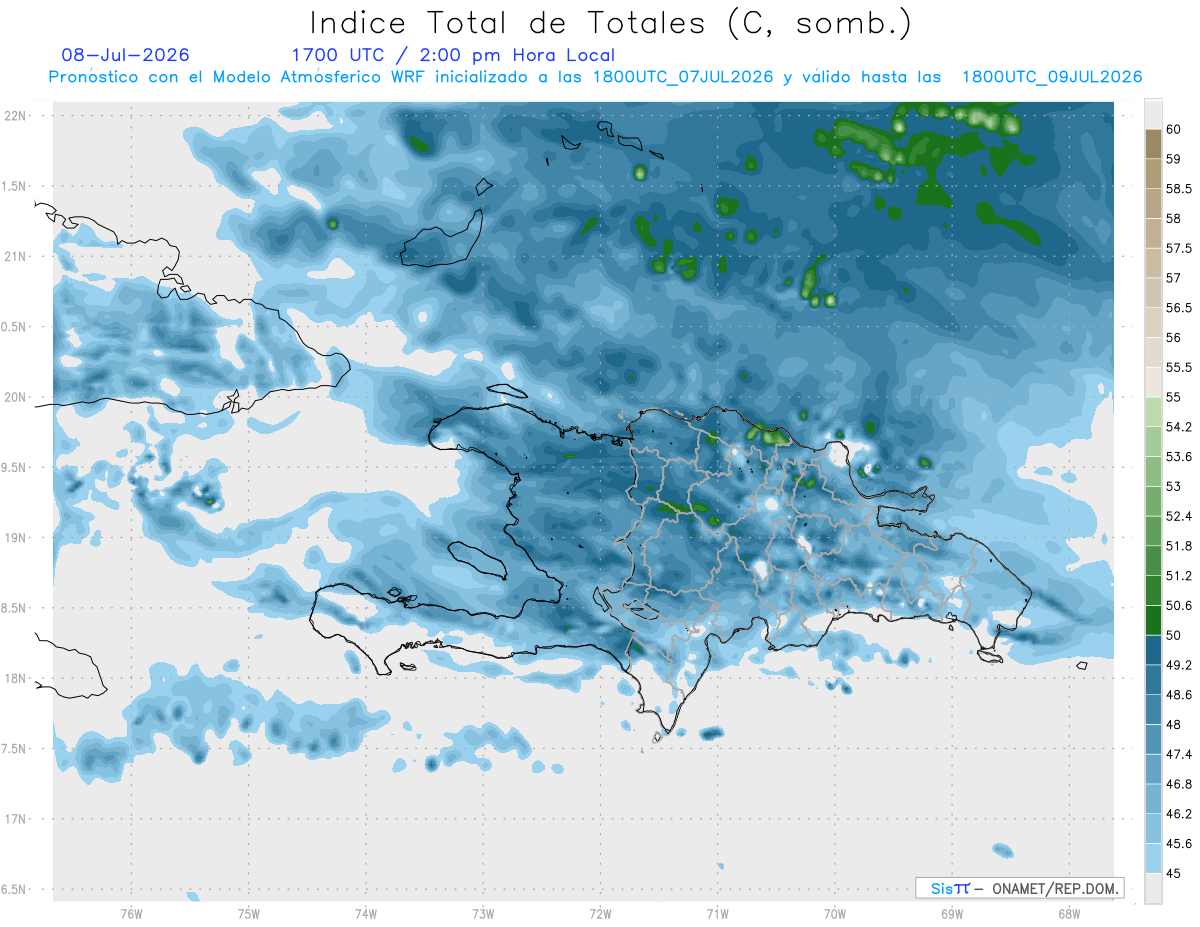
Task: Pick the light blue swatch between 45 and 45.6
Action: point(1153,859)
